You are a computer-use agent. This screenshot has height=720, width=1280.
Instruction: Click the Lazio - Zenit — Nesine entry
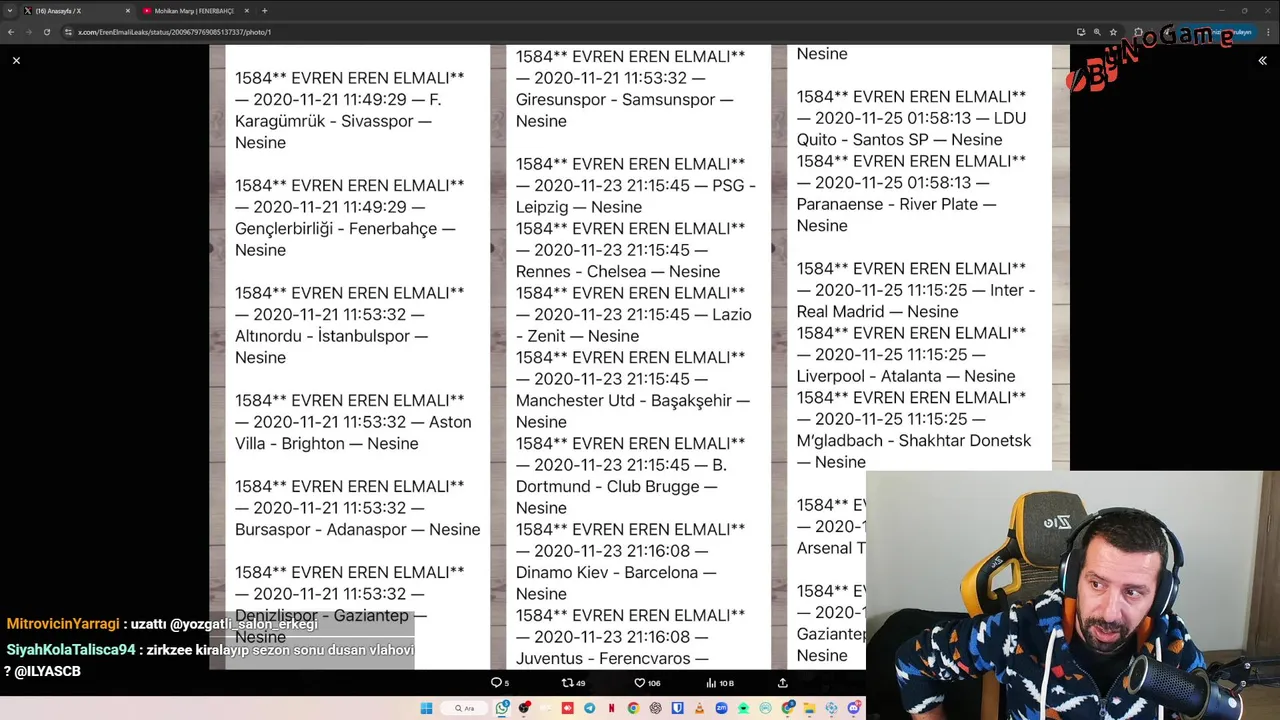point(634,314)
